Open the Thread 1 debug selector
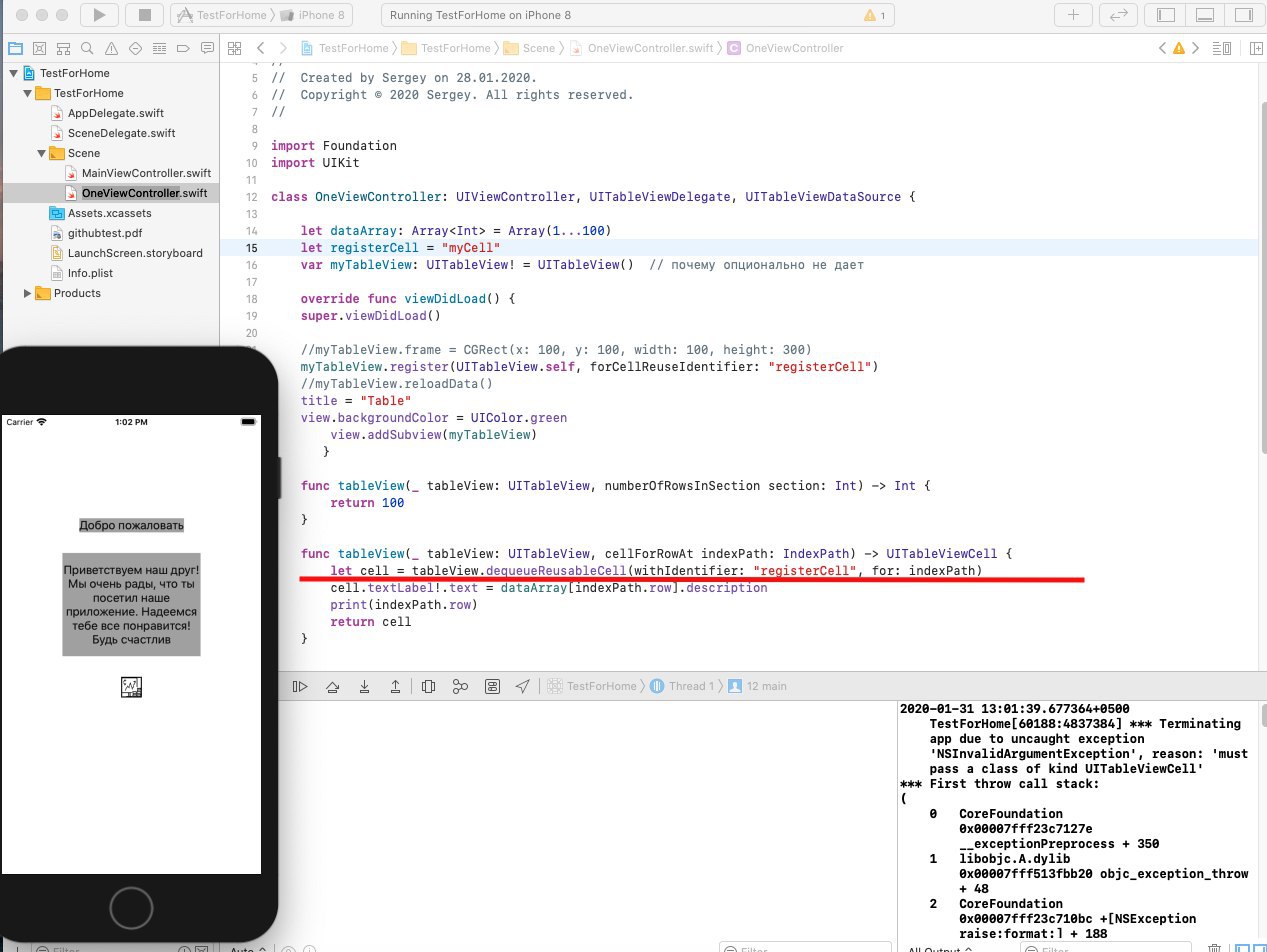This screenshot has height=952, width=1267. point(683,686)
